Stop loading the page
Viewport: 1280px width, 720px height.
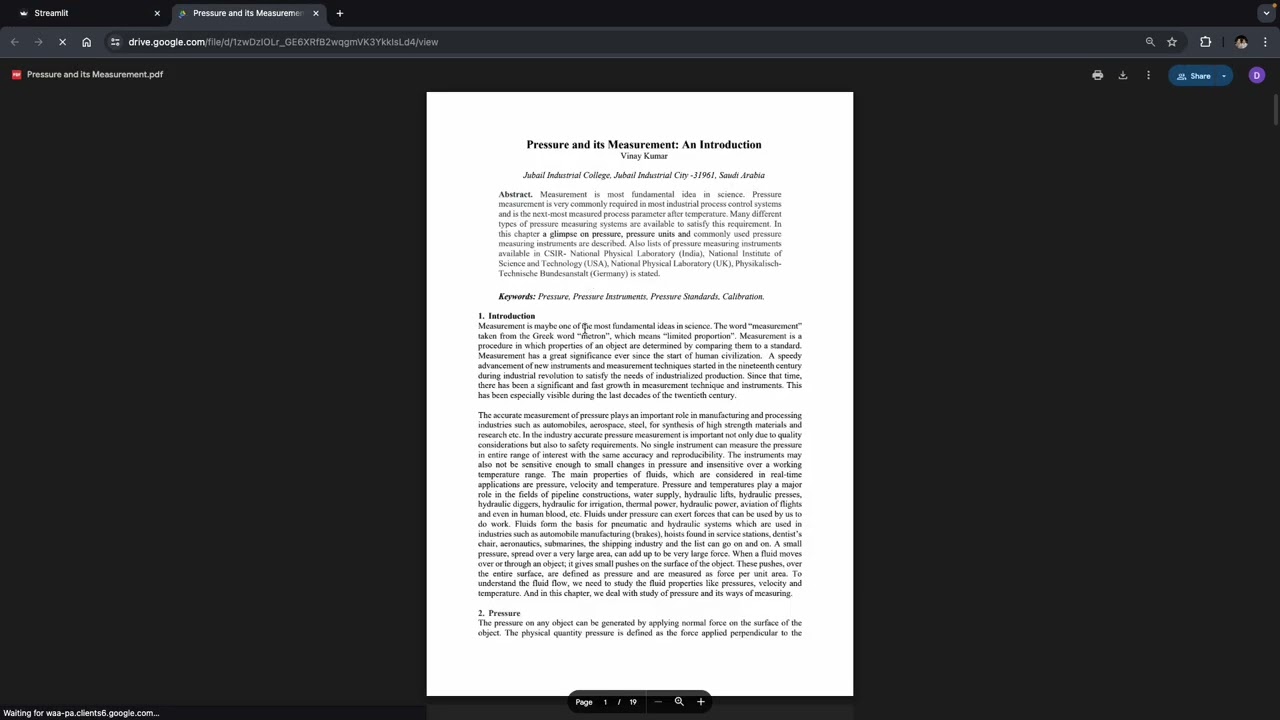62,42
